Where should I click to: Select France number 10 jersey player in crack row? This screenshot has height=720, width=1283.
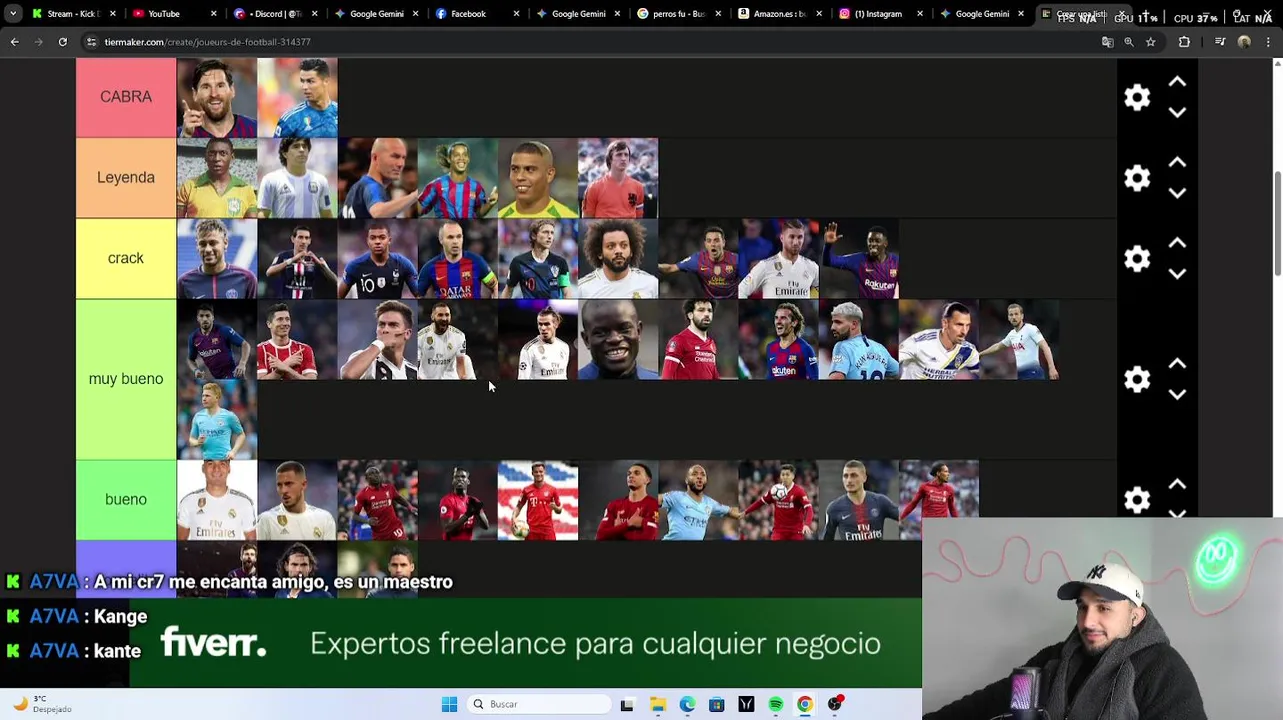tap(377, 258)
